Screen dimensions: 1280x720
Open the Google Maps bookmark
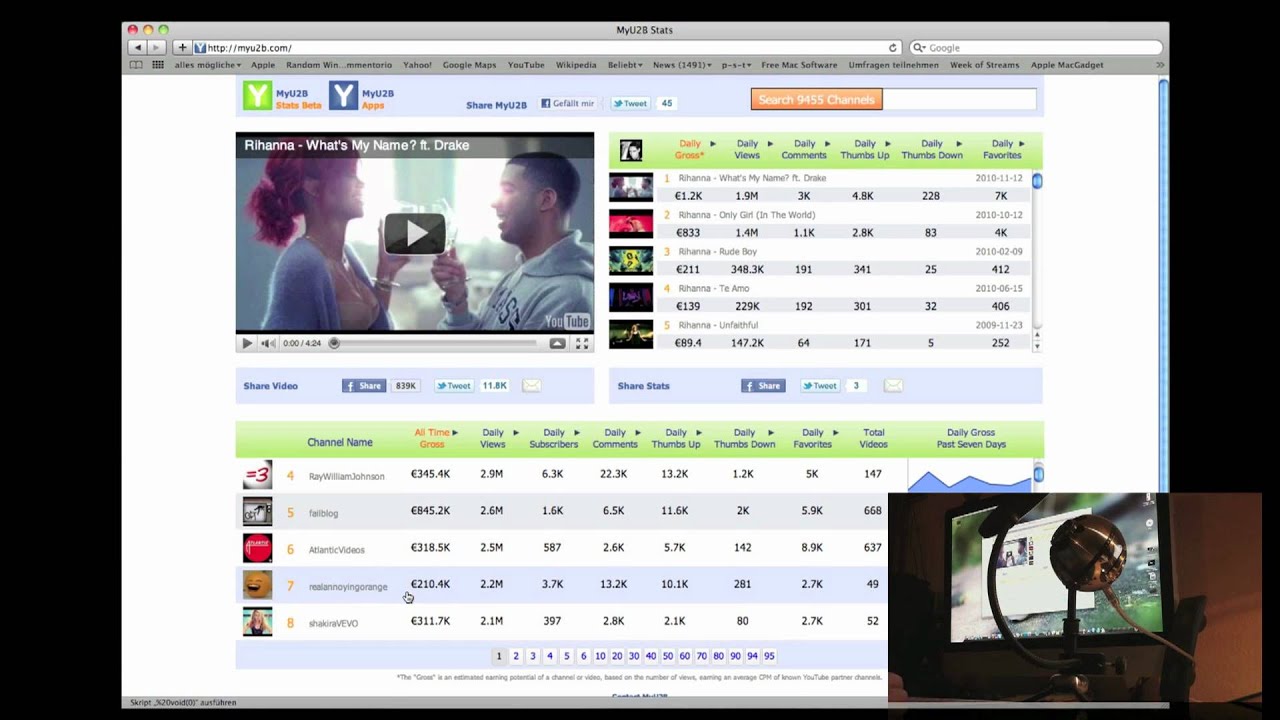pos(469,65)
